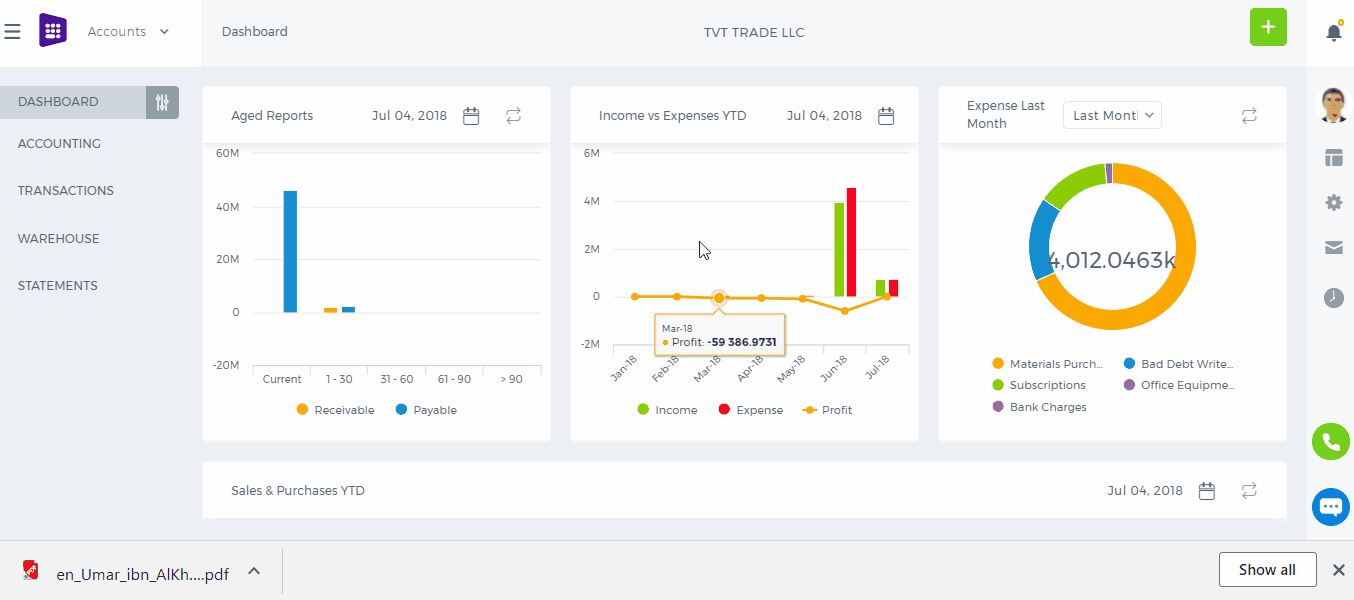Toggle the Receivable series in legend
The width and height of the screenshot is (1354, 600).
click(336, 410)
